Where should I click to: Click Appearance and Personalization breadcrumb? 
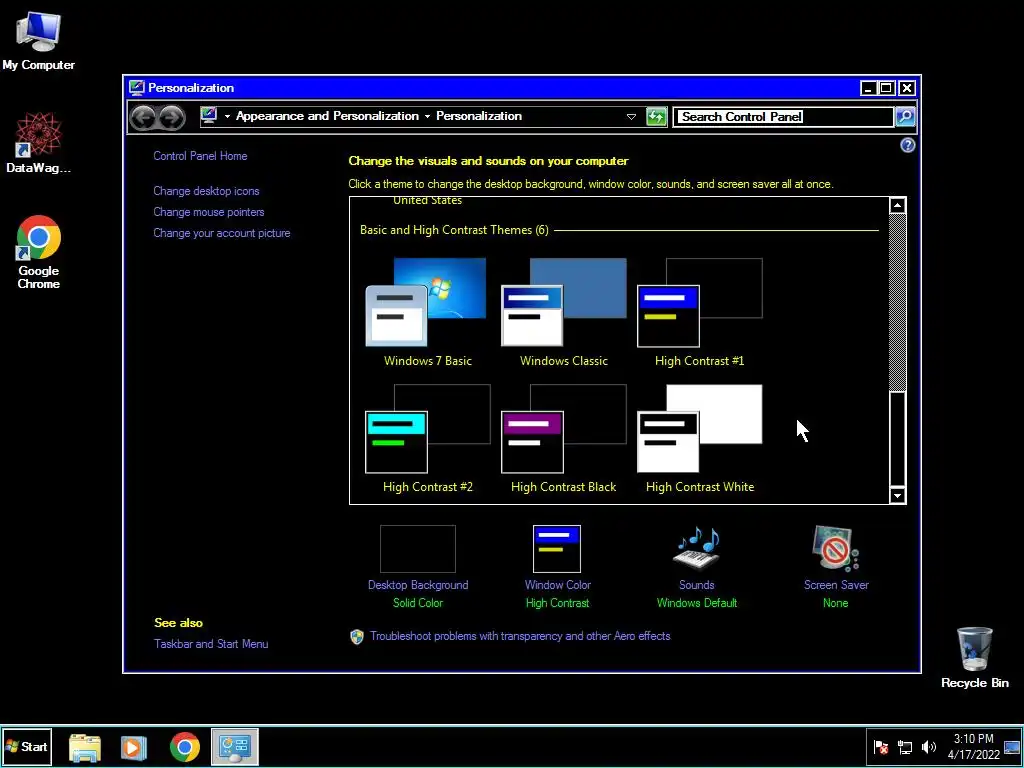point(327,116)
